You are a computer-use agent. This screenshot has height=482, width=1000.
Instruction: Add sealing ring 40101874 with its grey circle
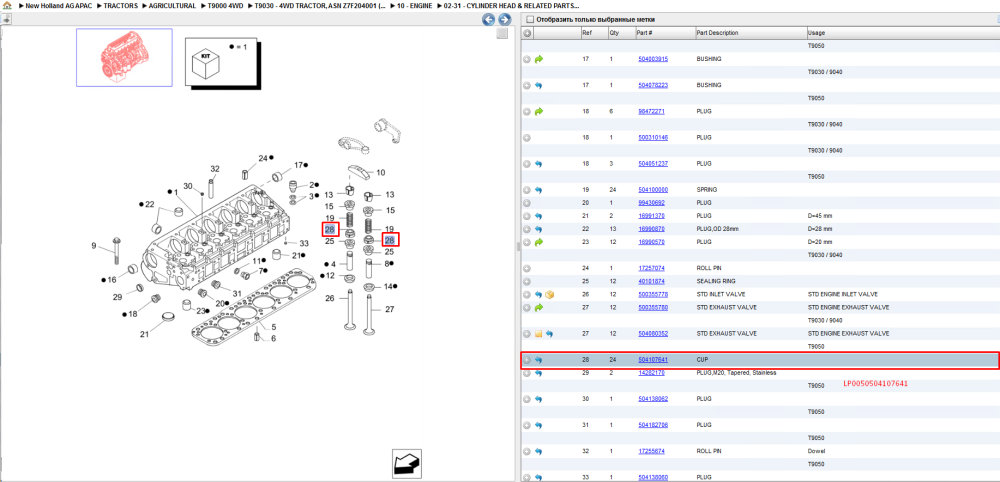tap(527, 281)
